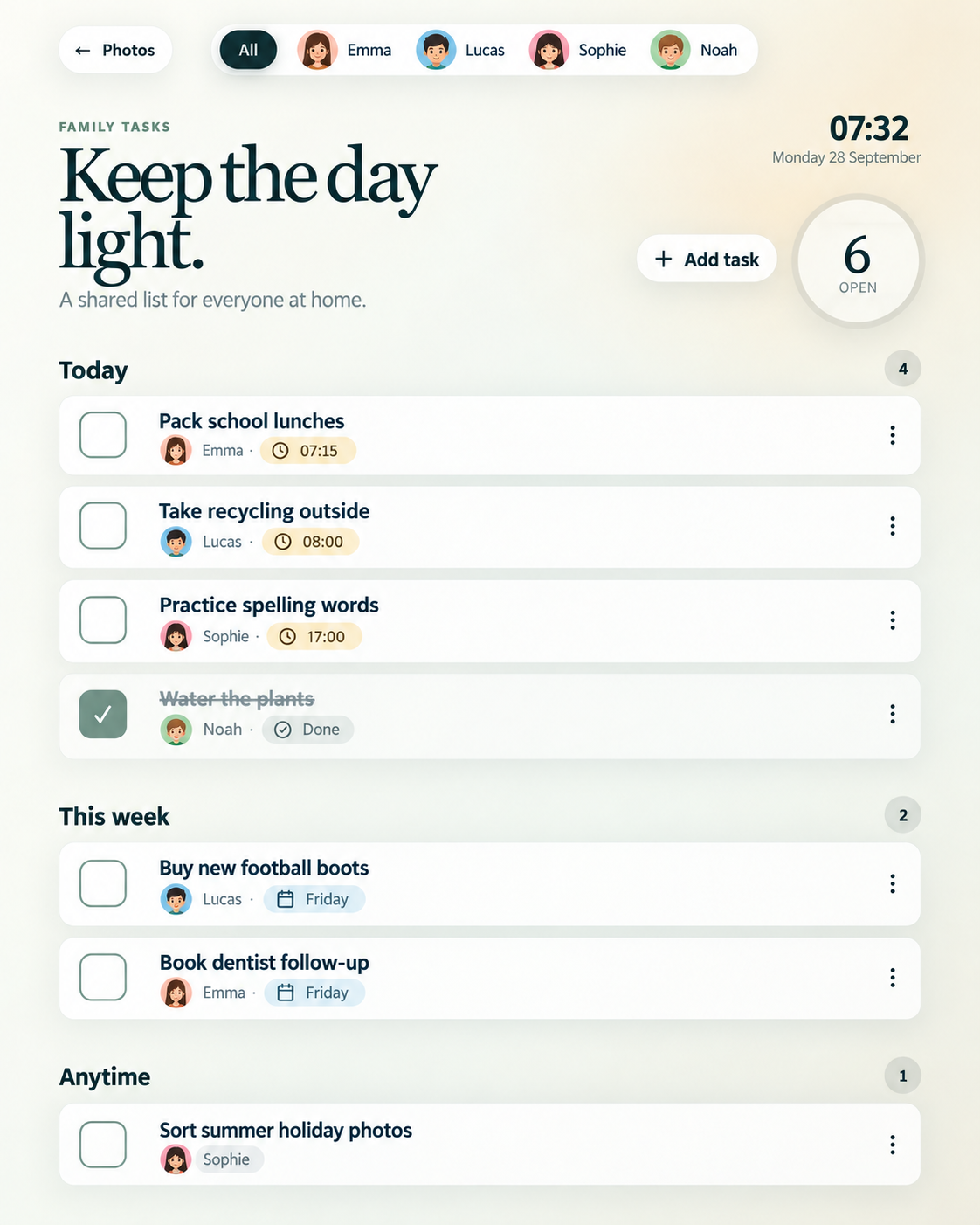Viewport: 980px width, 1225px height.
Task: Click the Add task button
Action: coord(707,259)
